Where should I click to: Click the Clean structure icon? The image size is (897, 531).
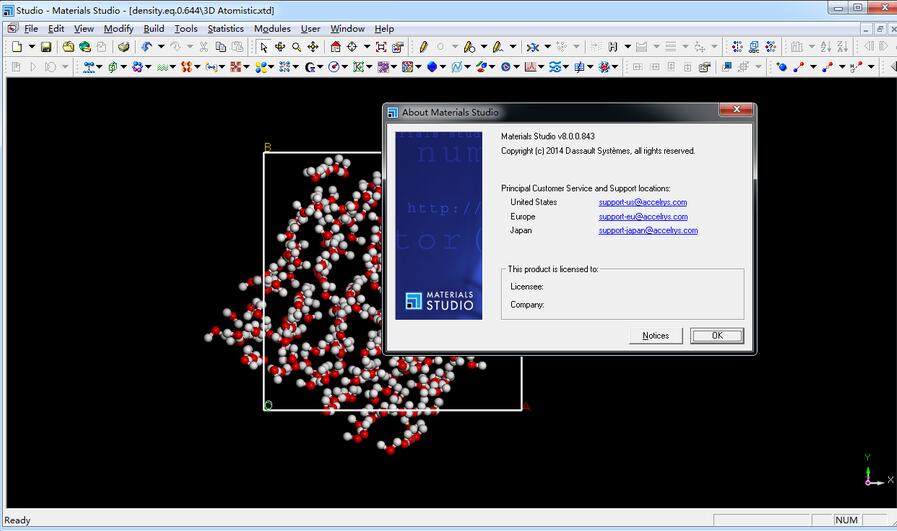click(x=533, y=47)
